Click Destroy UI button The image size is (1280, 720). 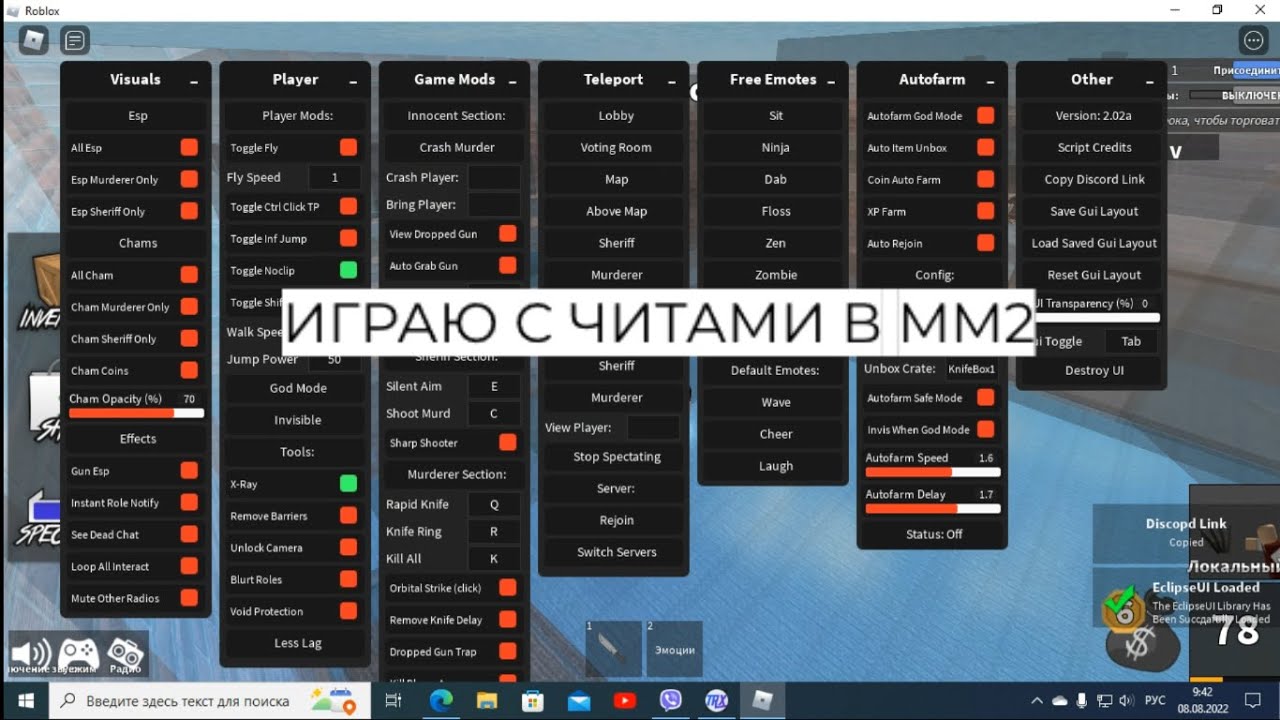1094,371
